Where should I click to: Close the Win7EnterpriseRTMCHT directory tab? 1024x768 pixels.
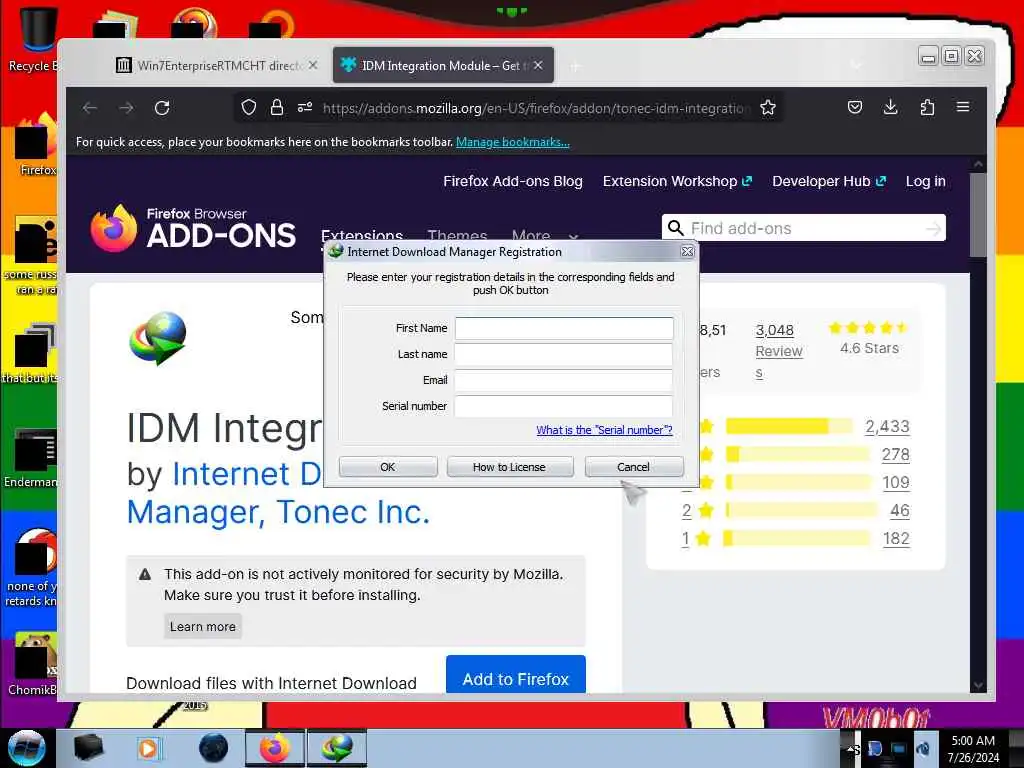313,65
